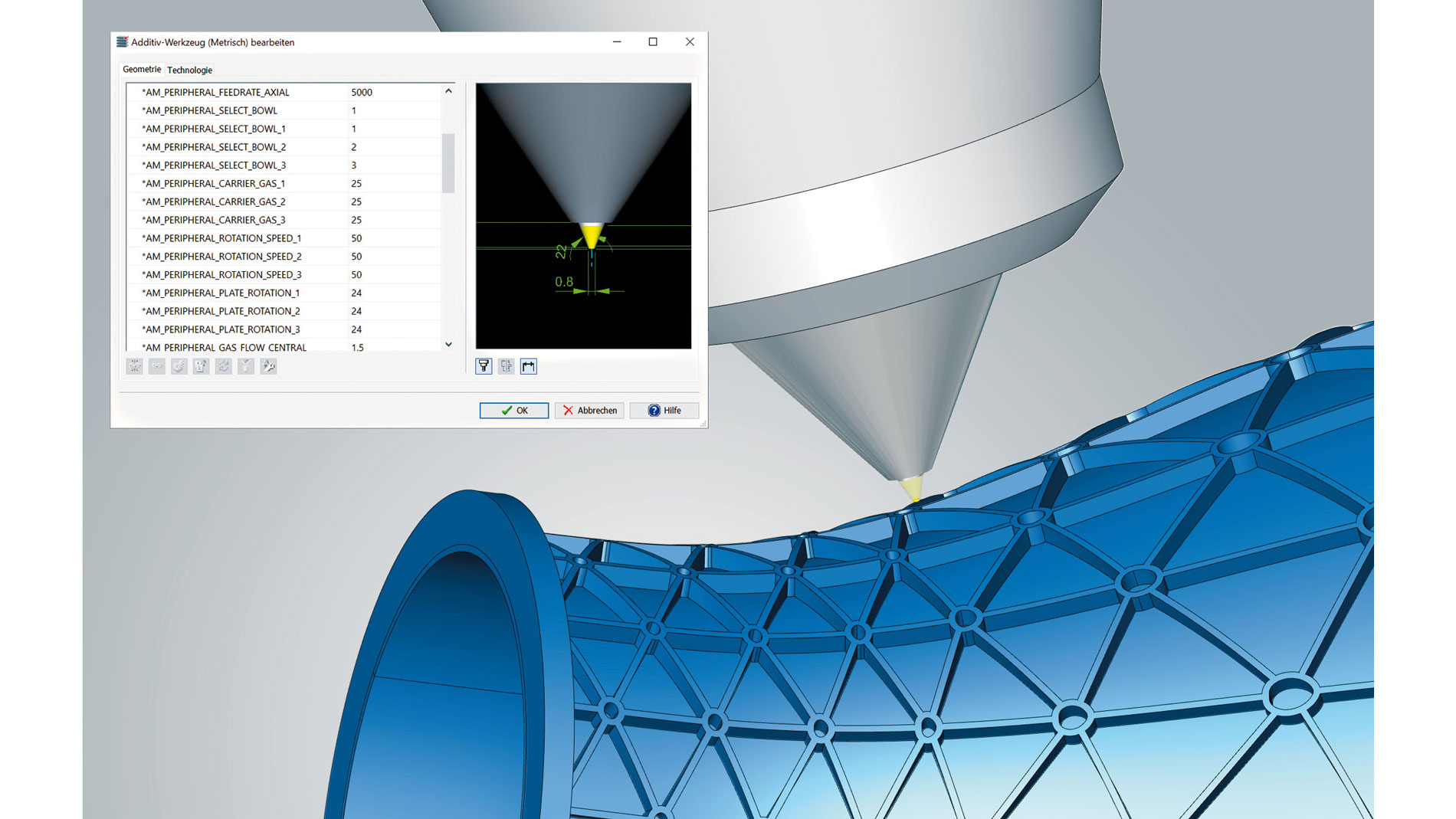The width and height of the screenshot is (1456, 819).
Task: Select the AM_PERIPHERAL_CARRIER_GAS_3 row
Action: [284, 220]
